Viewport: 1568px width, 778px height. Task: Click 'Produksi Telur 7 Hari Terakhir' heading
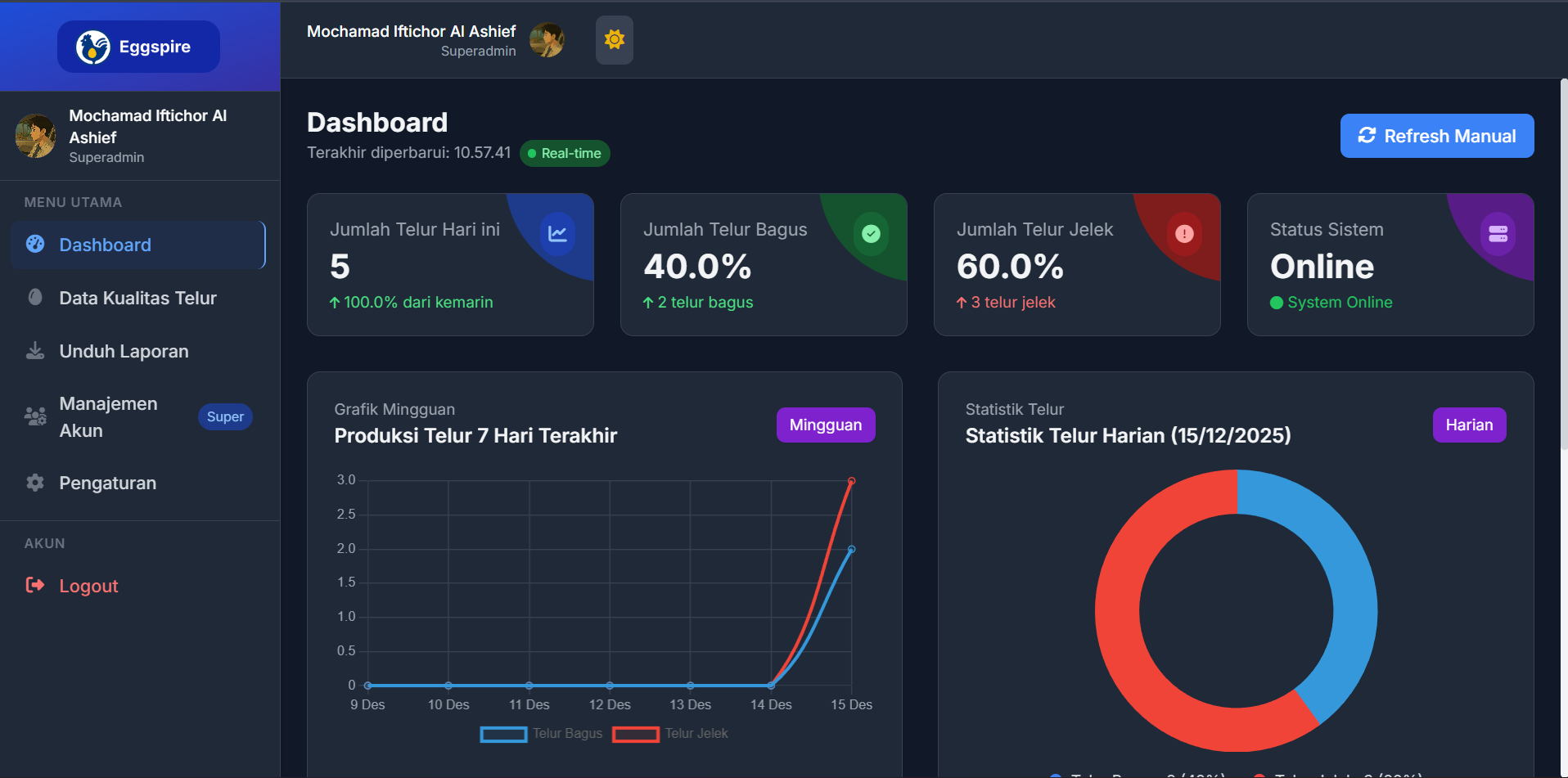(475, 435)
